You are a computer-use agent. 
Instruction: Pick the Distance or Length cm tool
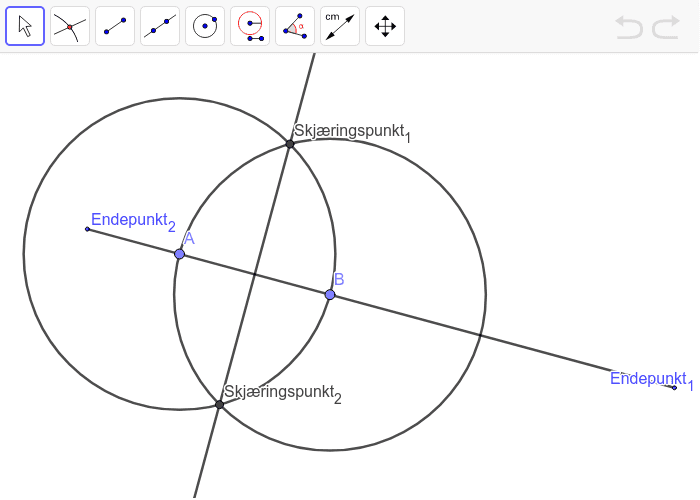tap(340, 26)
